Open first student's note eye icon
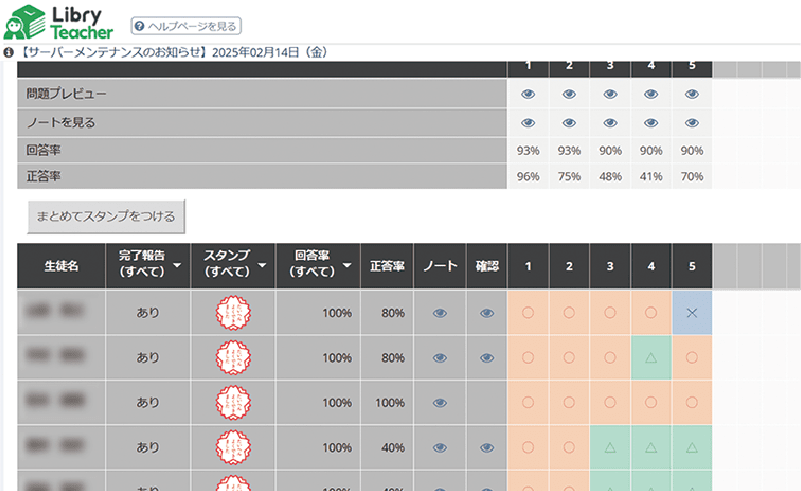The image size is (801, 491). tap(439, 313)
